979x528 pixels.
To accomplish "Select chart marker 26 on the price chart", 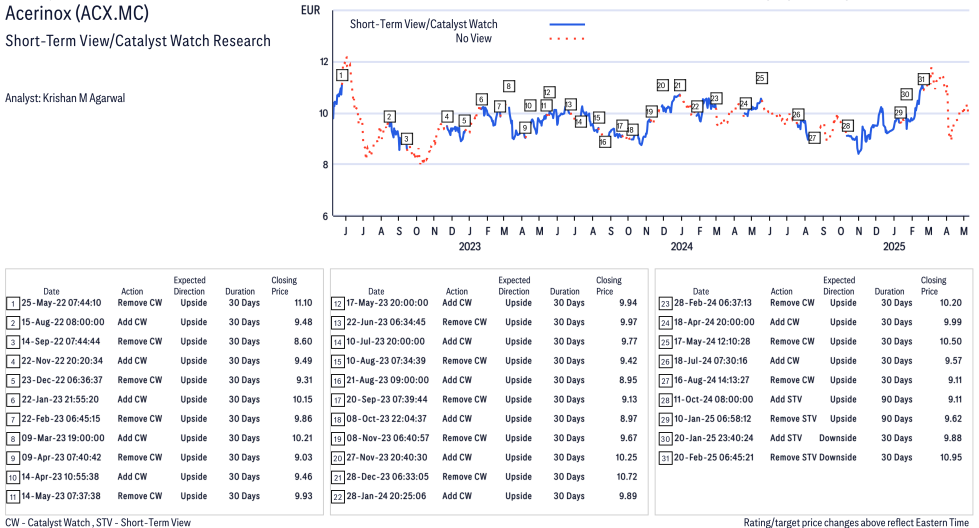I will click(797, 115).
